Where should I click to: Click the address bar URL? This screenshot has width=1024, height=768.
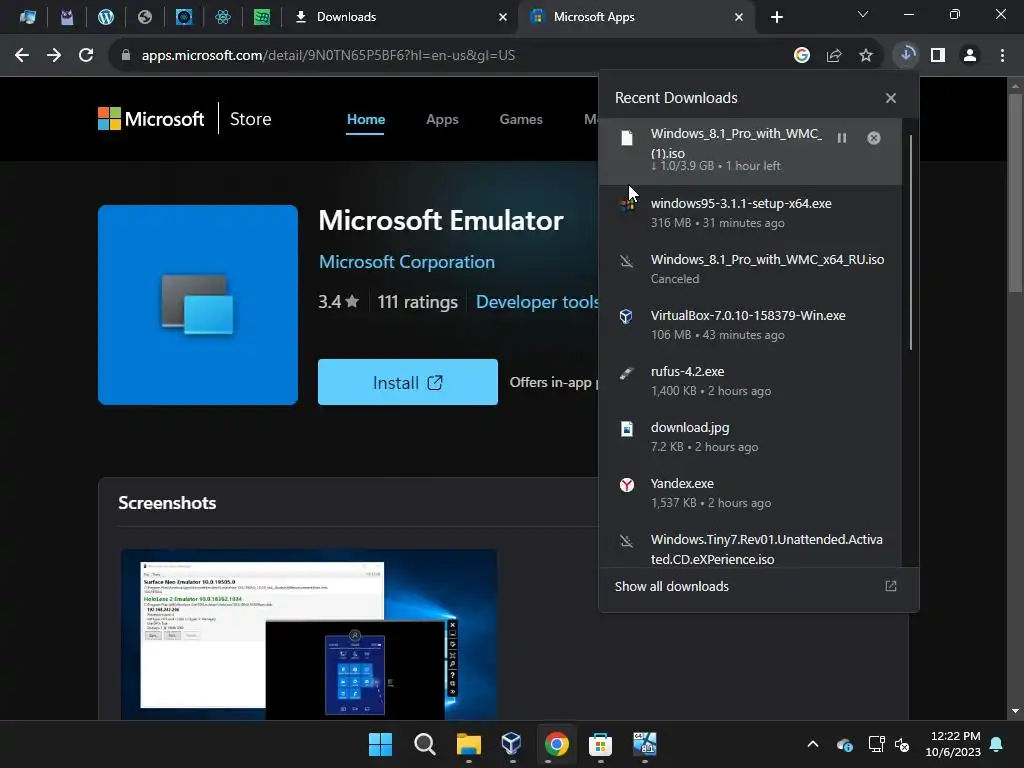[328, 56]
